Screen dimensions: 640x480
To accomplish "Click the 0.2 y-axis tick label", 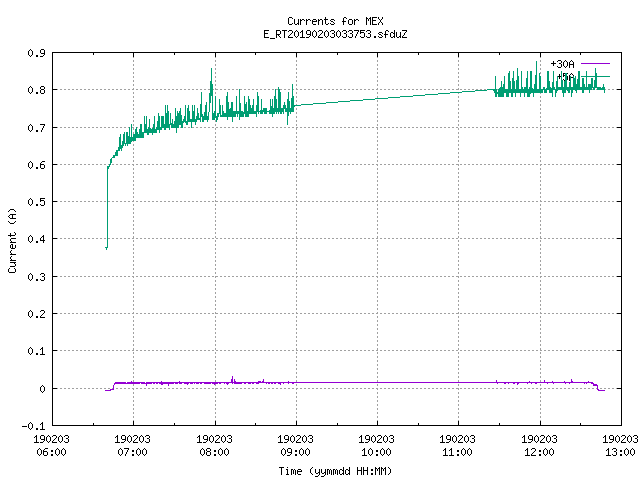I will tap(36, 314).
